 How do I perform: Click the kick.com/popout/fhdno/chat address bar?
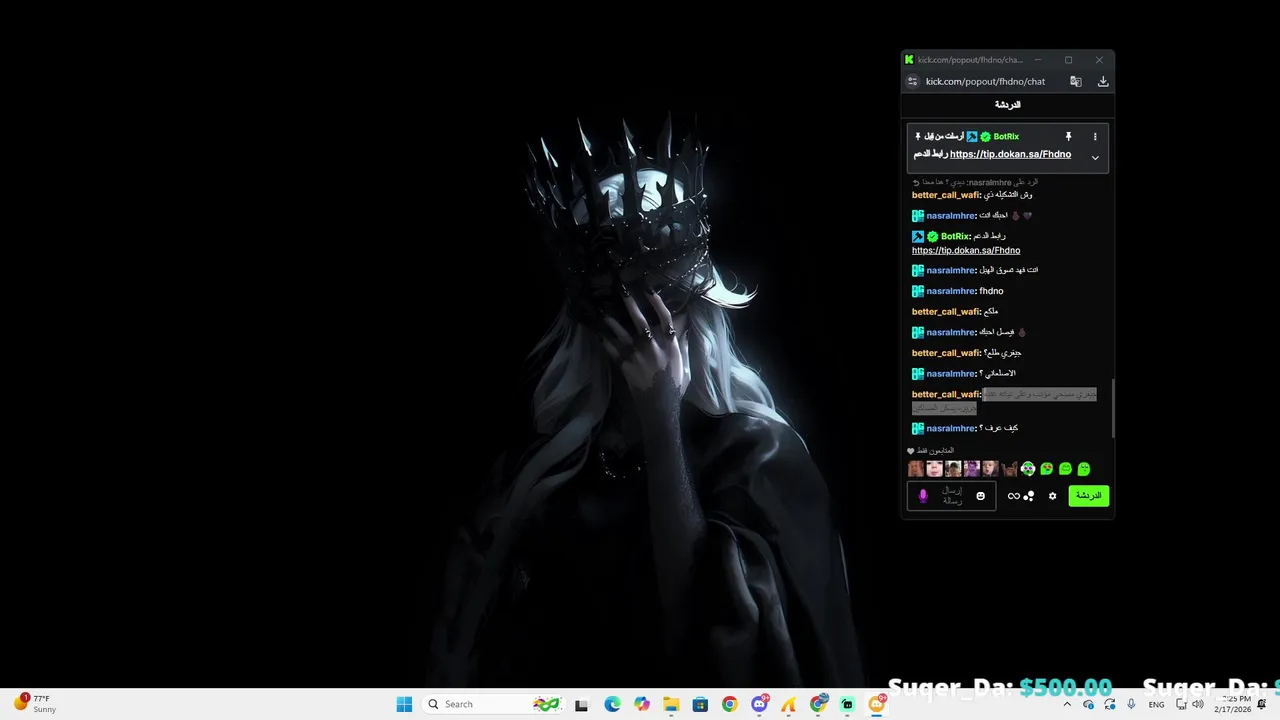click(x=985, y=82)
